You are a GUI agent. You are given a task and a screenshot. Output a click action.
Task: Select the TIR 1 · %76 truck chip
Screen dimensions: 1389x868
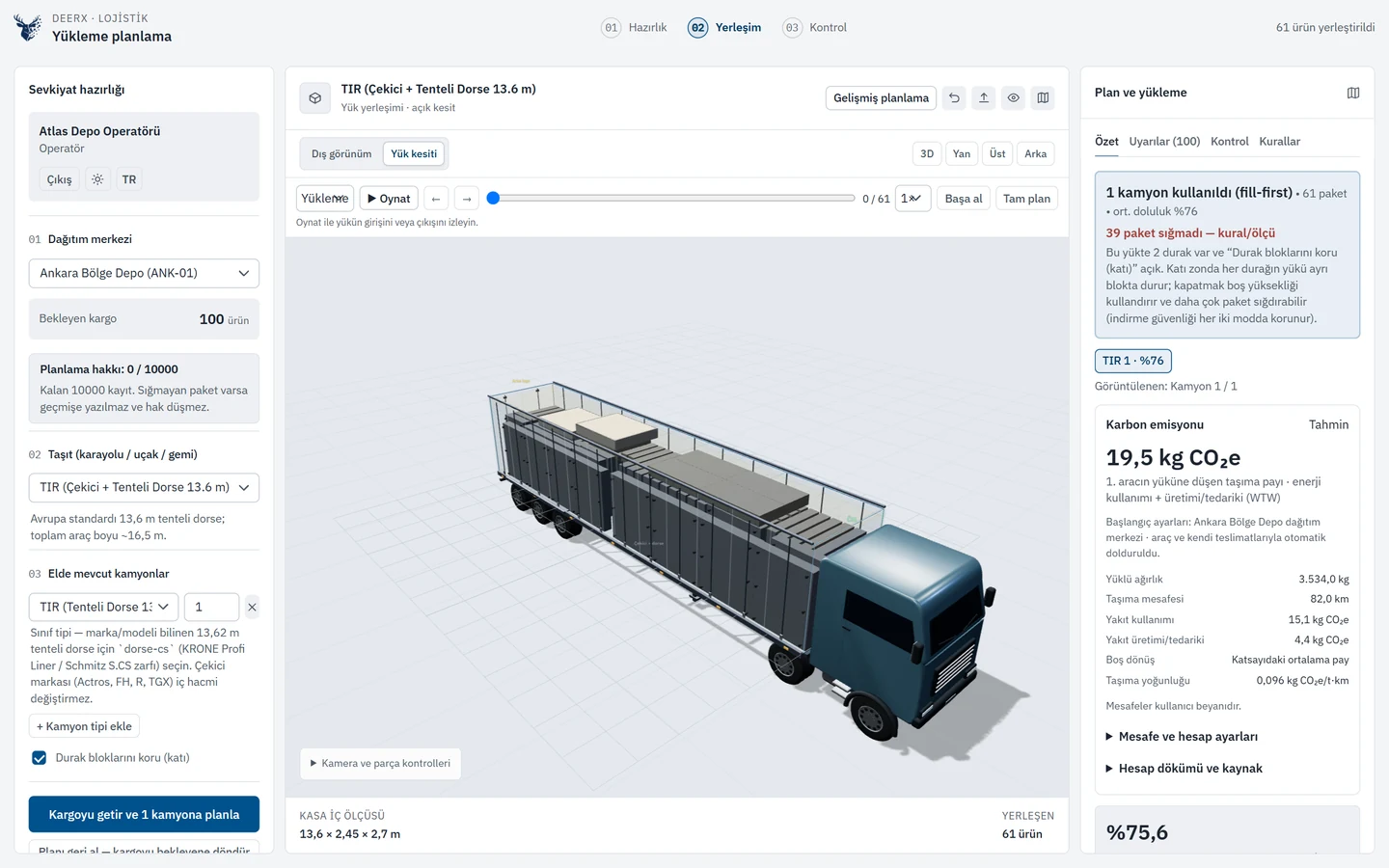click(1132, 361)
